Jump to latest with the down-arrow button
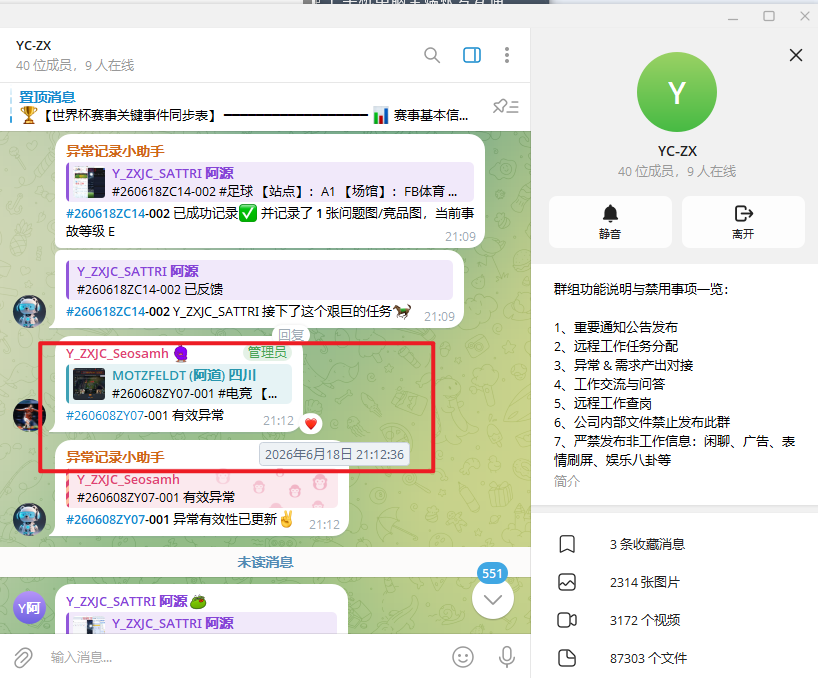Viewport: 818px width, 678px height. 492,599
